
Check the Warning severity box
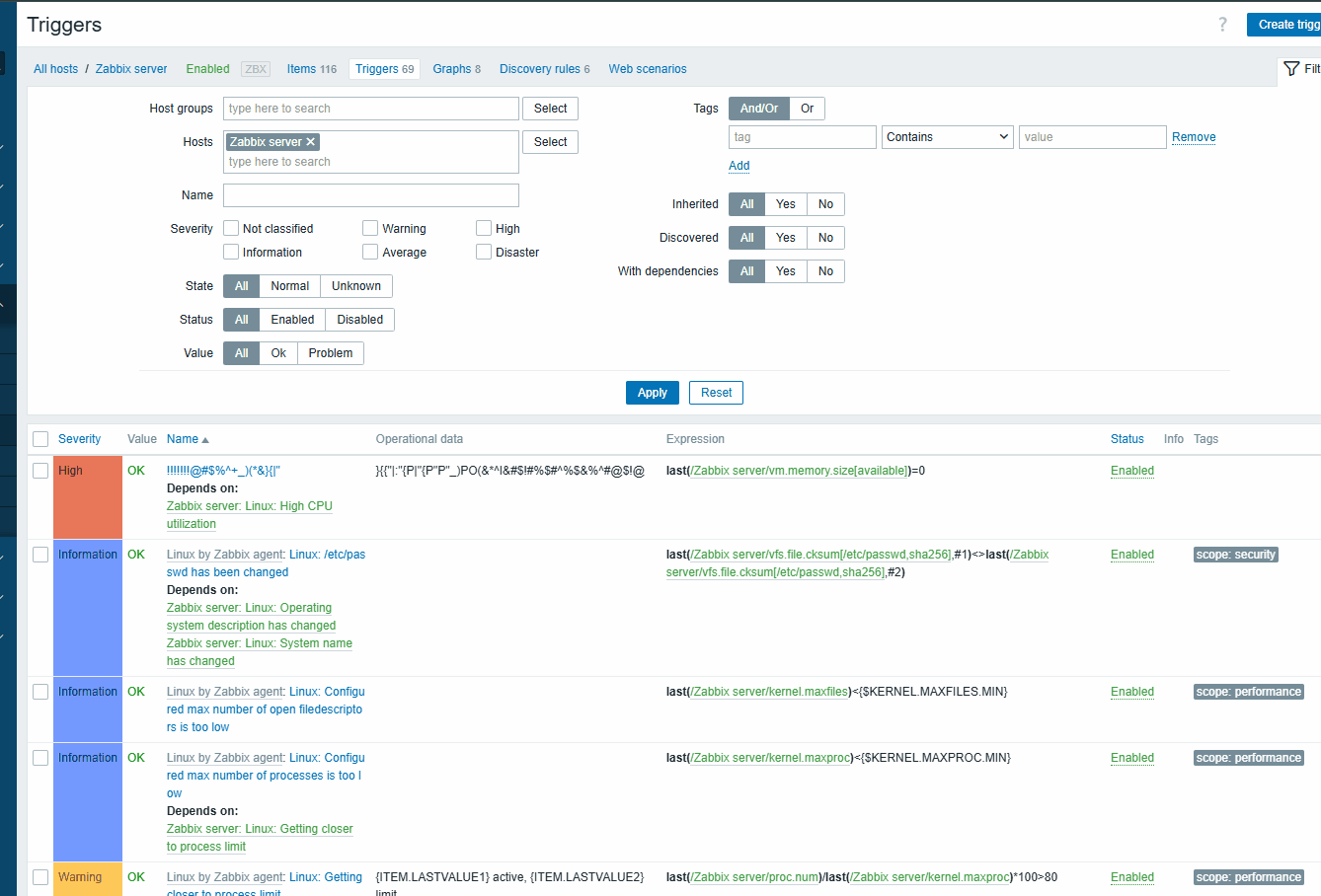pos(370,228)
